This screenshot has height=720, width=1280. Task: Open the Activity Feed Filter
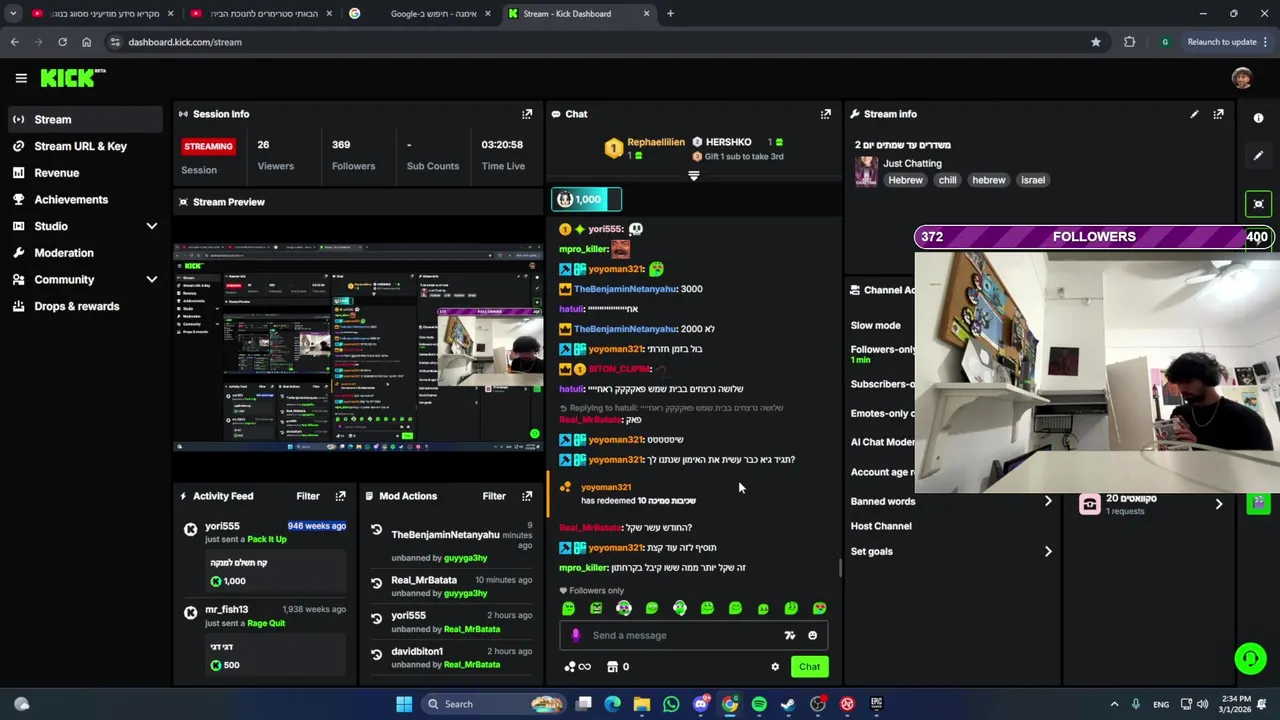coord(308,496)
